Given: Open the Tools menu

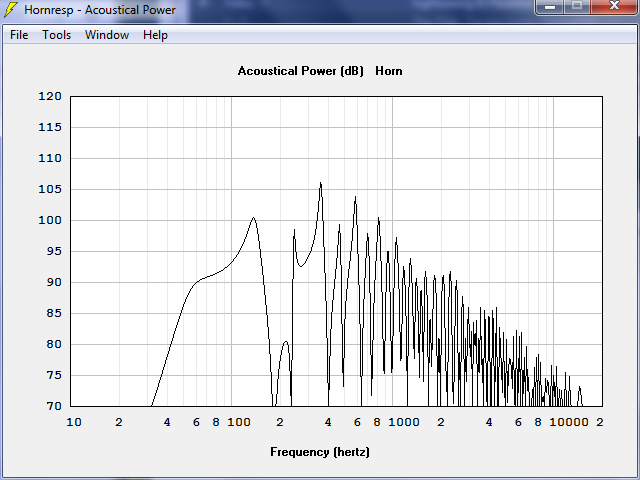Looking at the screenshot, I should [x=57, y=35].
